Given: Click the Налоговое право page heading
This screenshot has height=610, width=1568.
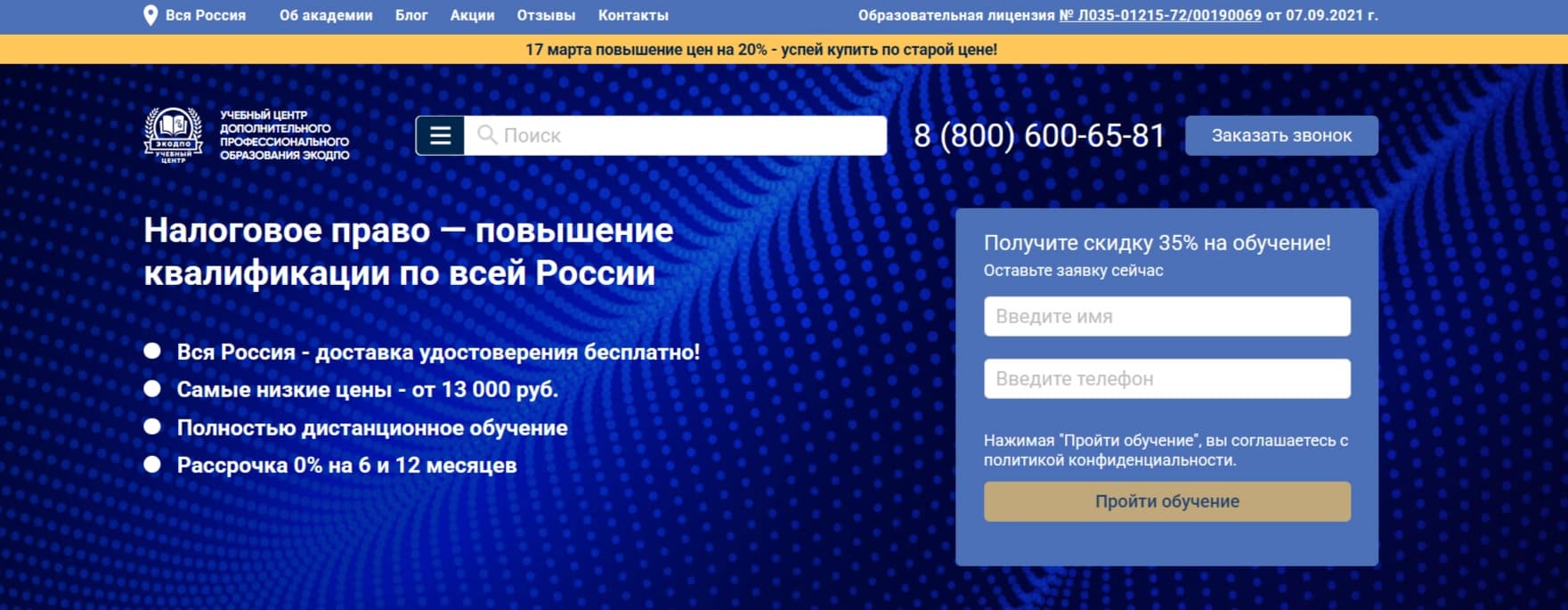Looking at the screenshot, I should tap(408, 251).
